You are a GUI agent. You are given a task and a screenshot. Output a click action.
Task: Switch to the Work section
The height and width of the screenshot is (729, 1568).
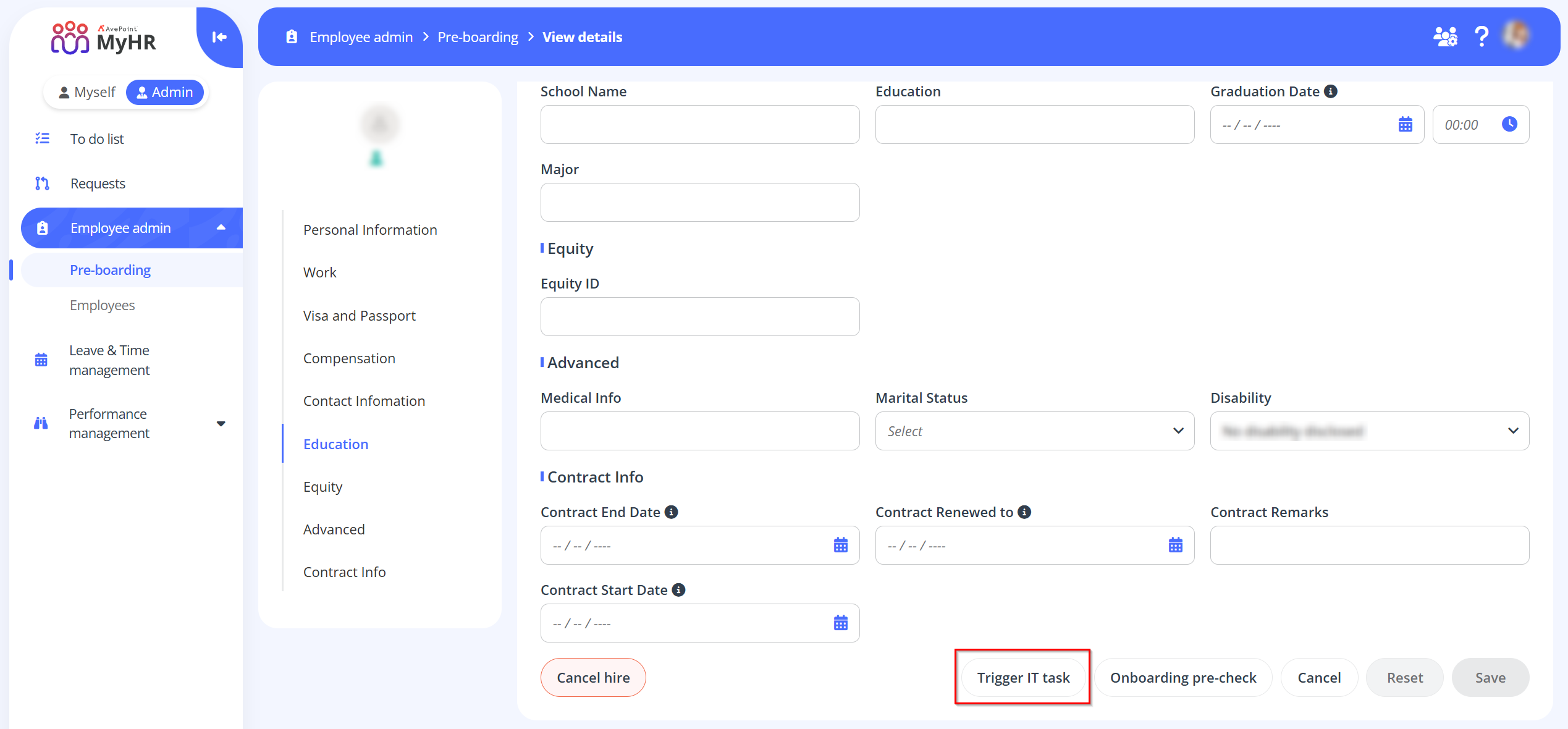click(x=319, y=272)
